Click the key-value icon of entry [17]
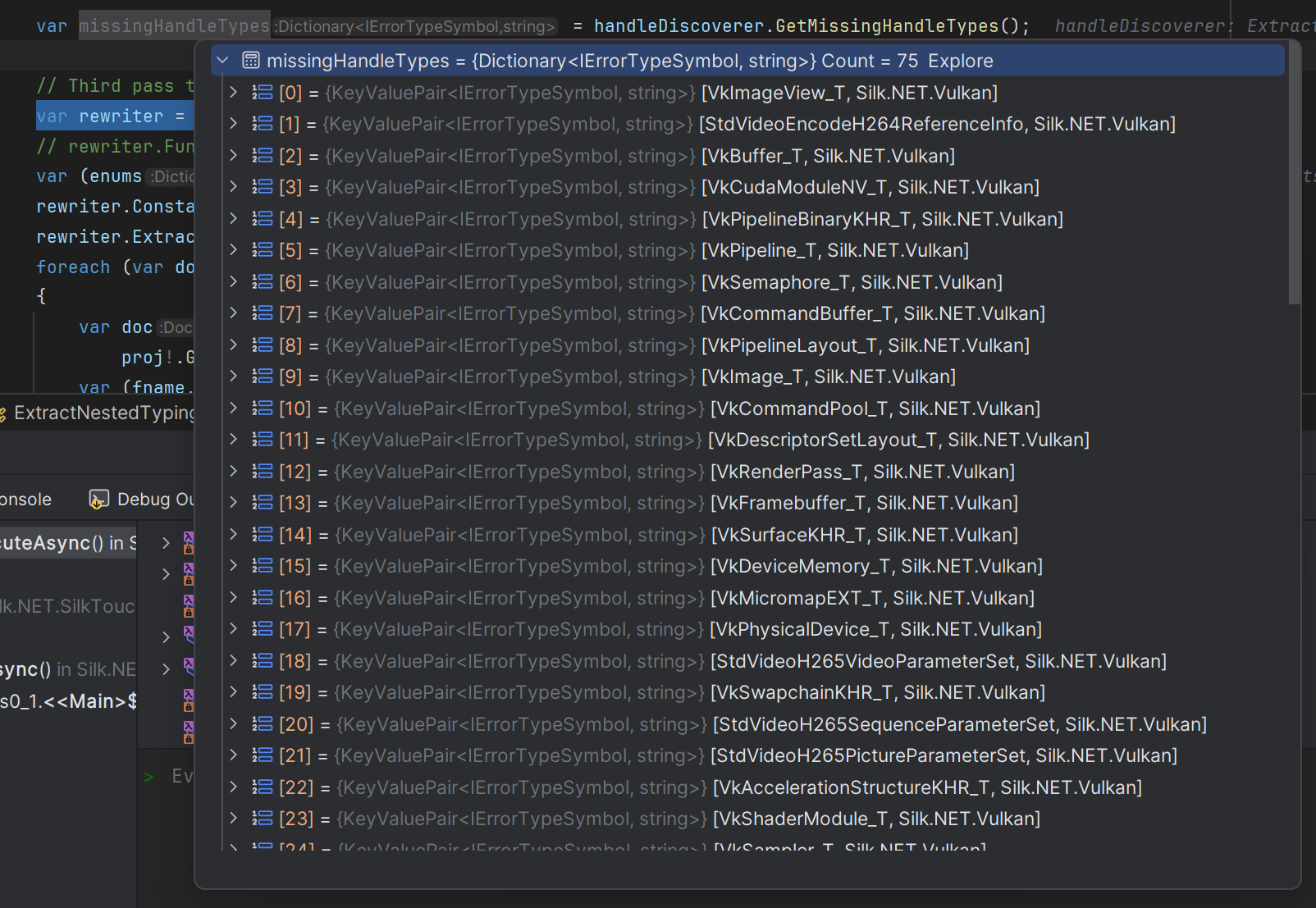Image resolution: width=1316 pixels, height=908 pixels. point(263,629)
